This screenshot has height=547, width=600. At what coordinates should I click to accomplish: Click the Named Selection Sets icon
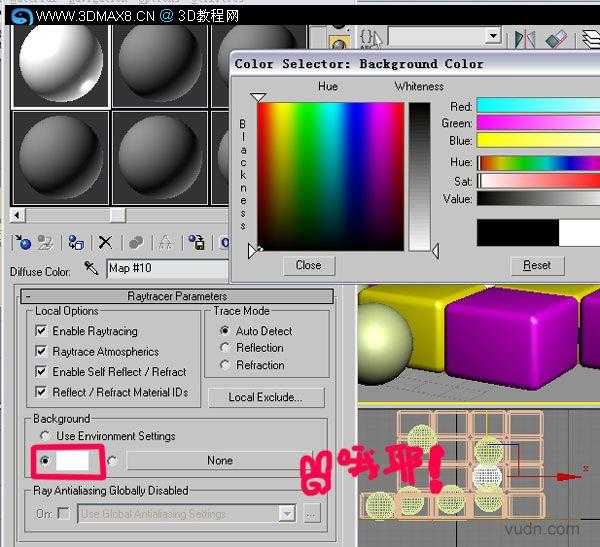coord(370,39)
